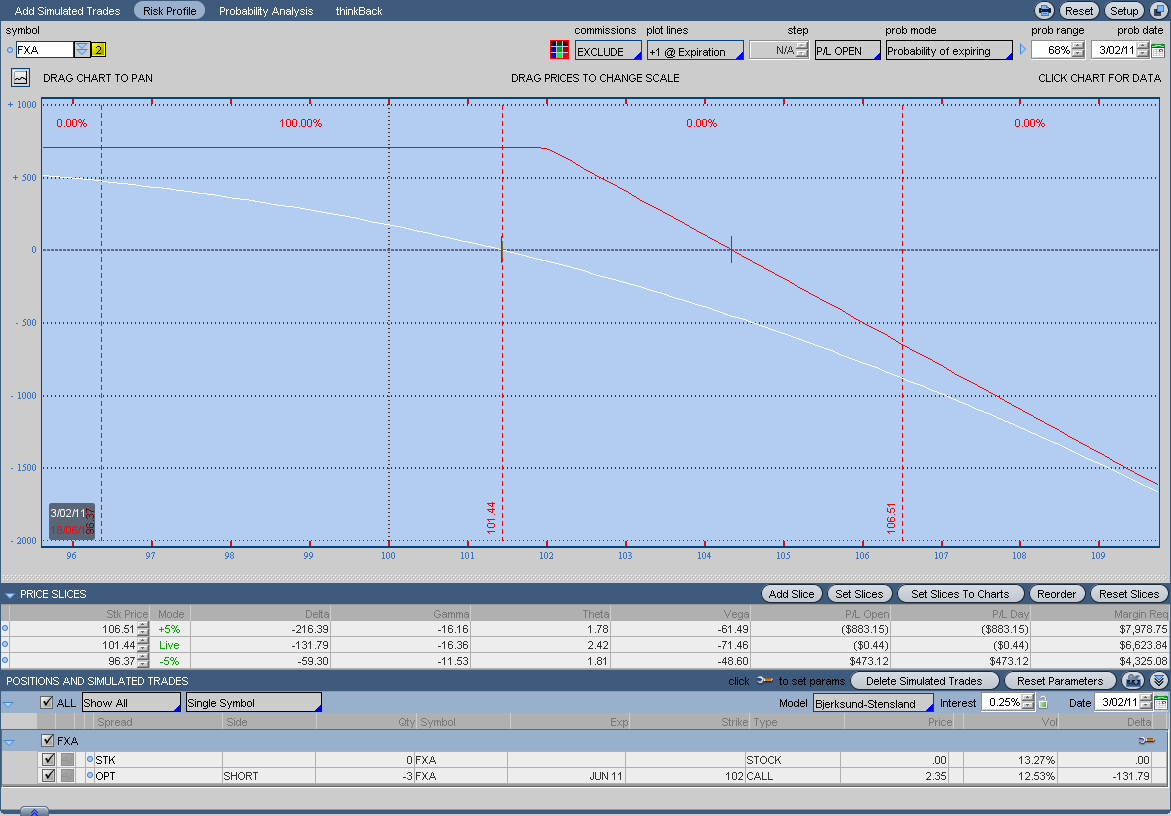Click Add Slice

point(792,594)
